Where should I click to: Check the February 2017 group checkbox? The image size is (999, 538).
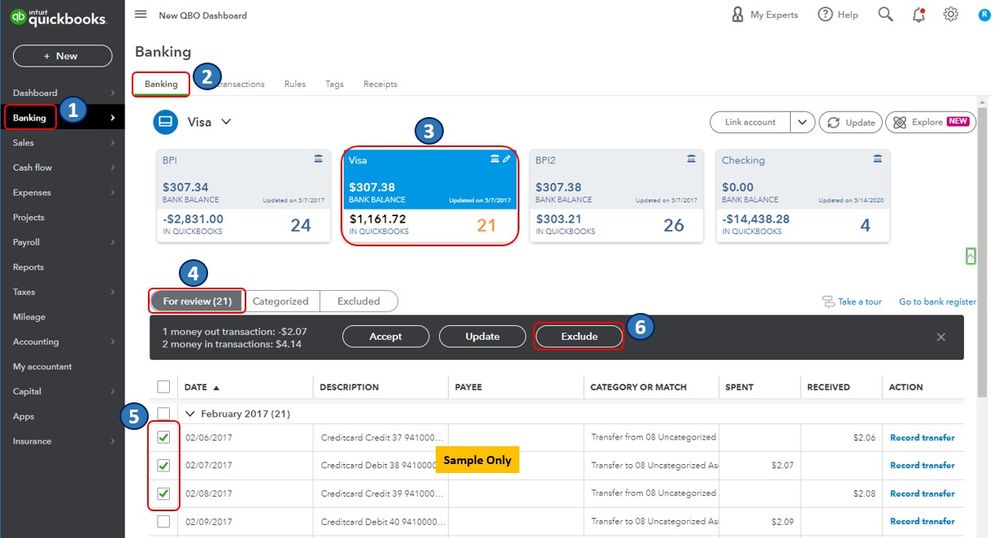[164, 414]
